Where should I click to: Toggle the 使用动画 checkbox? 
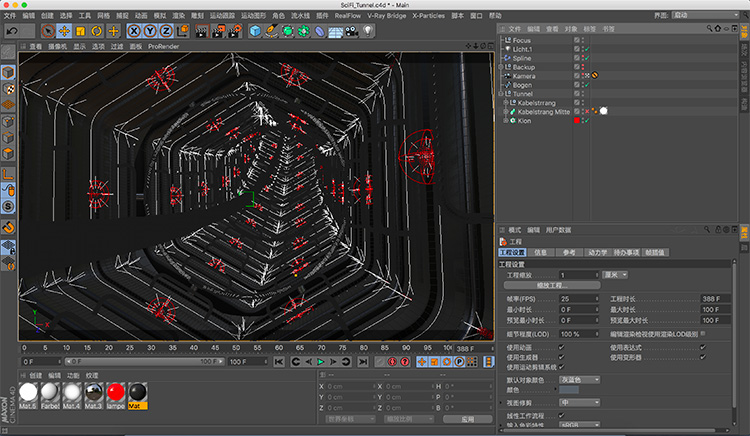tap(562, 348)
